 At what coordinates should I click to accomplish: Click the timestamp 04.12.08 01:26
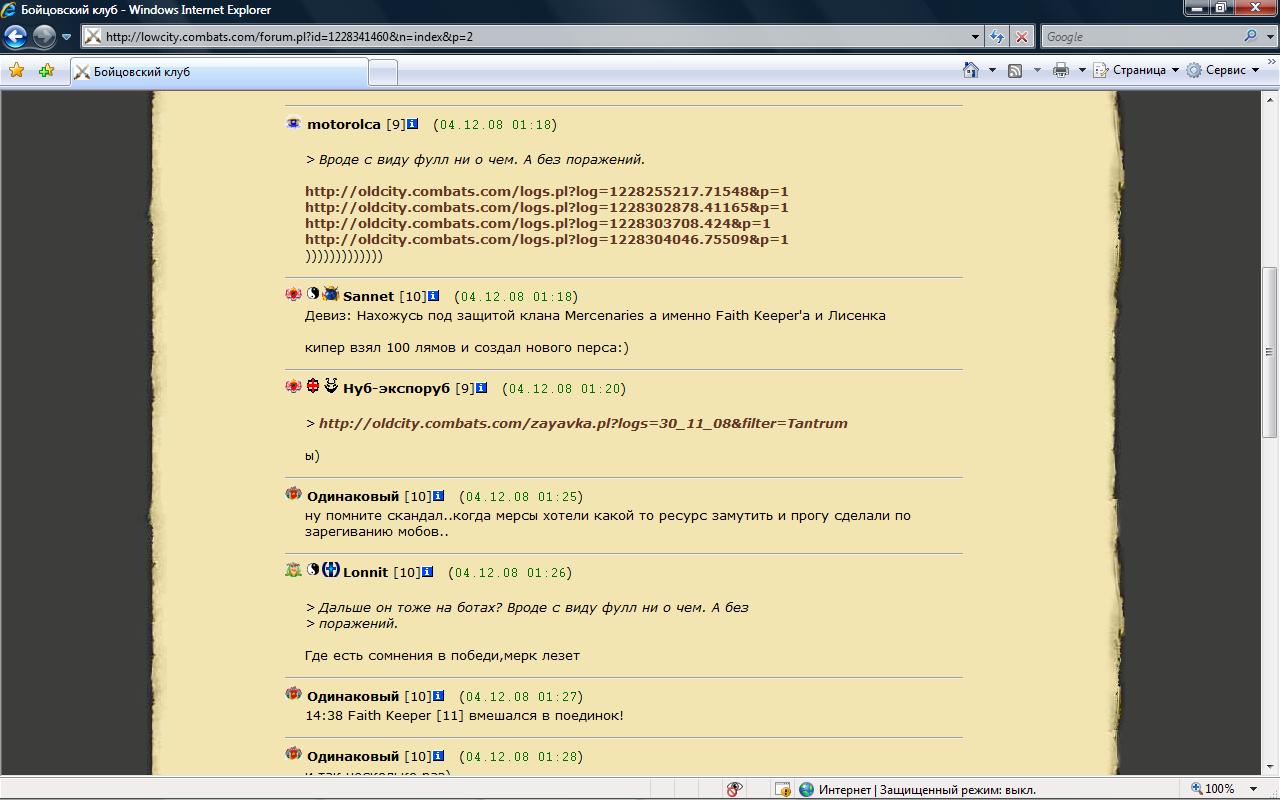pos(511,573)
